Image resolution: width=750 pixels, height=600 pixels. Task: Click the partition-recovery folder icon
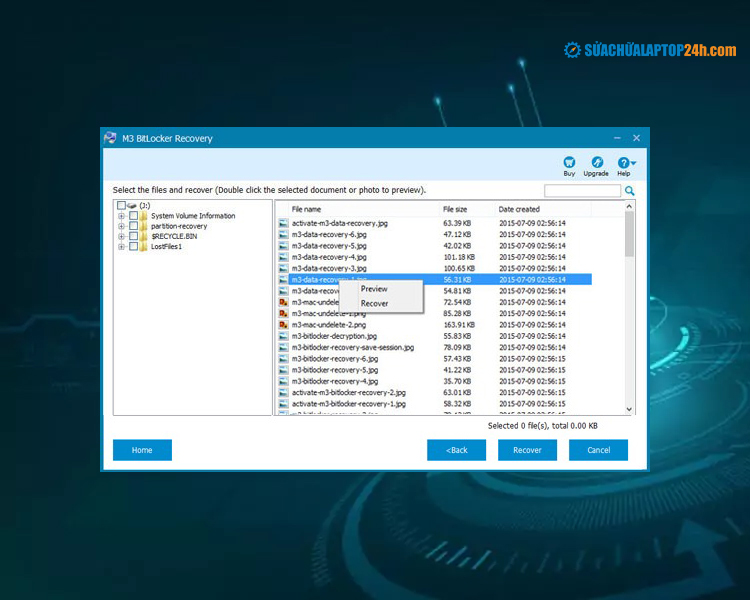[x=143, y=226]
